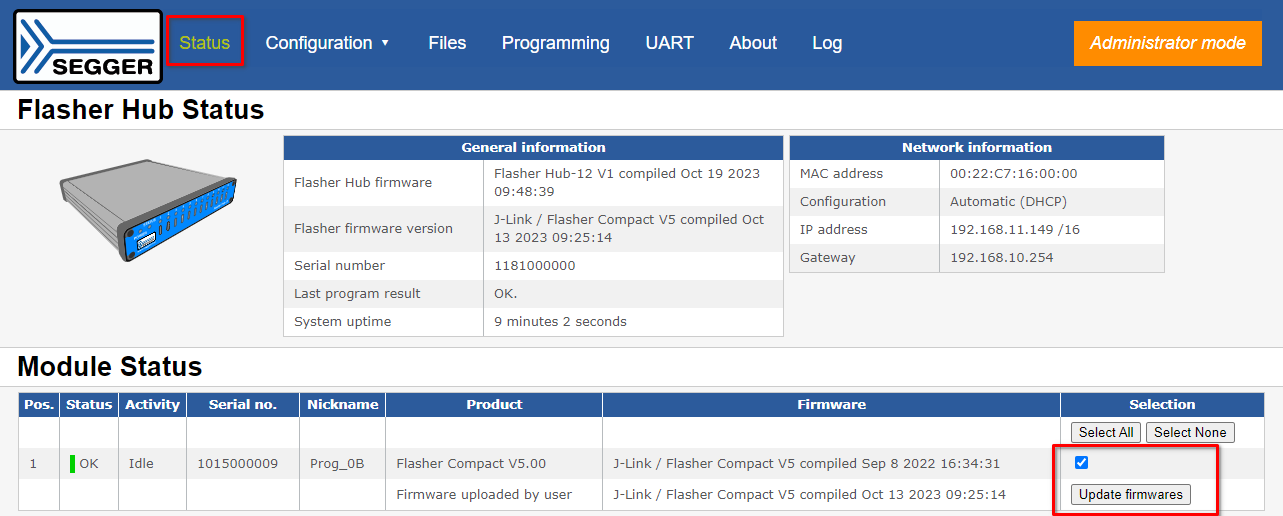The width and height of the screenshot is (1283, 516).
Task: Click the Update firmwares button
Action: pos(1130,494)
